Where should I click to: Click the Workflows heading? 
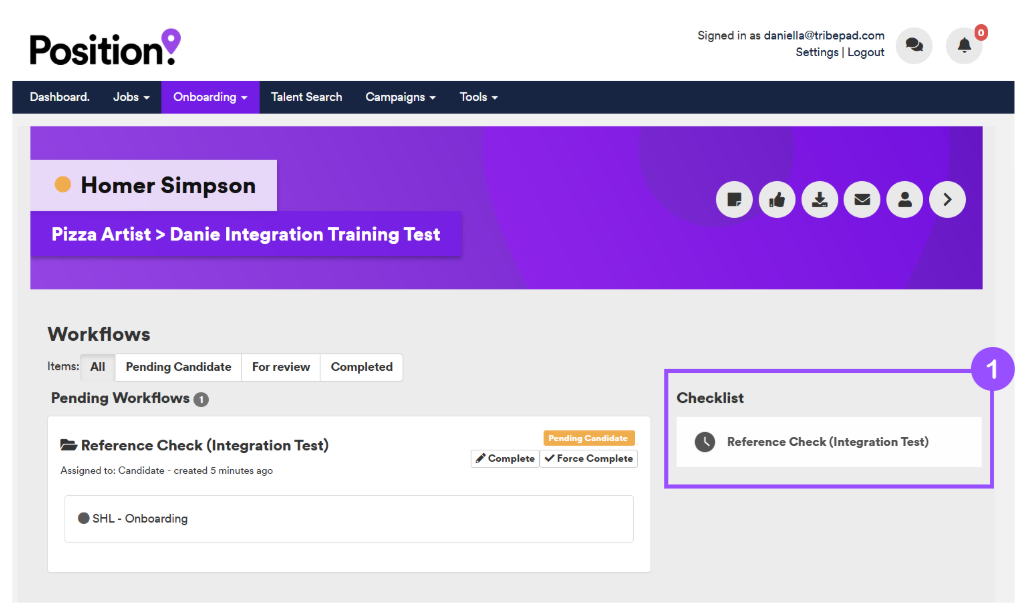tap(99, 334)
